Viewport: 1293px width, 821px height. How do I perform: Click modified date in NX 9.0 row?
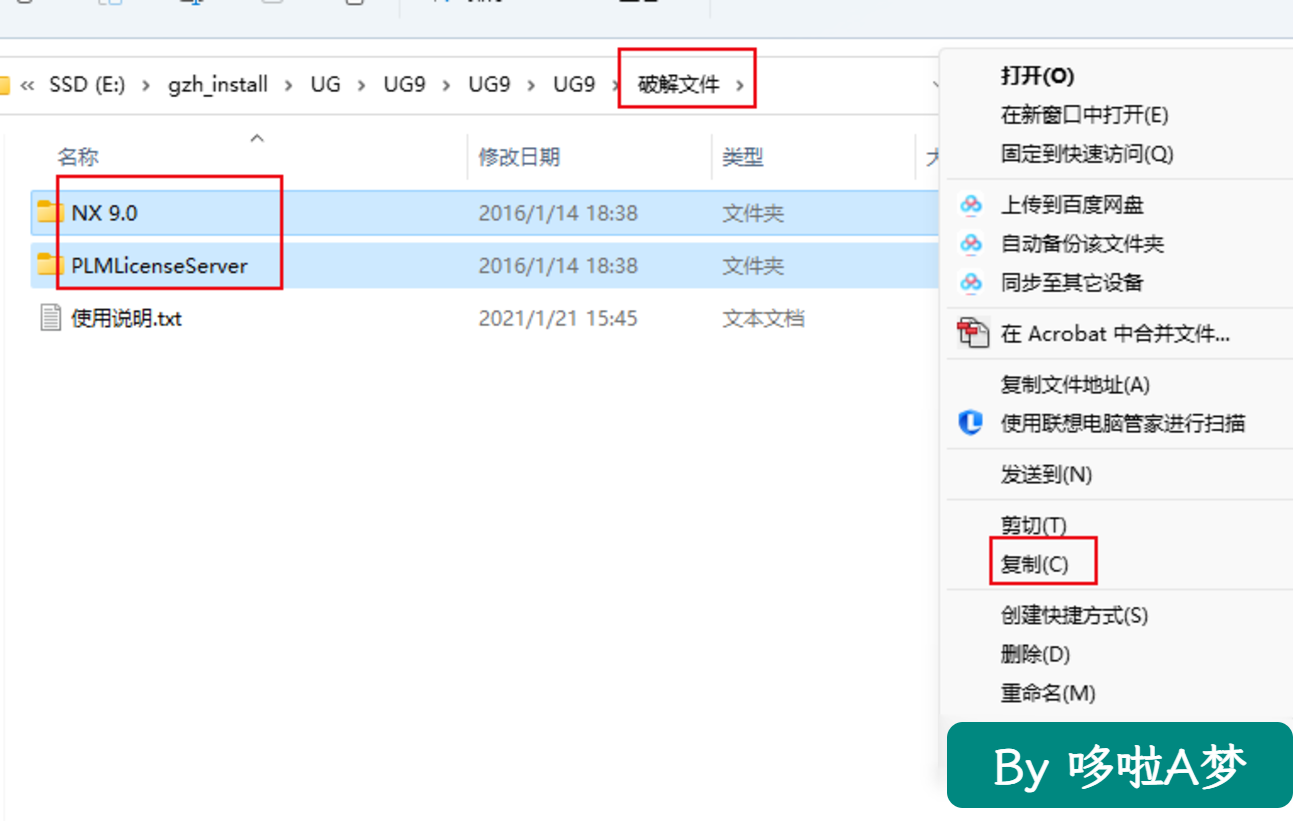click(558, 213)
